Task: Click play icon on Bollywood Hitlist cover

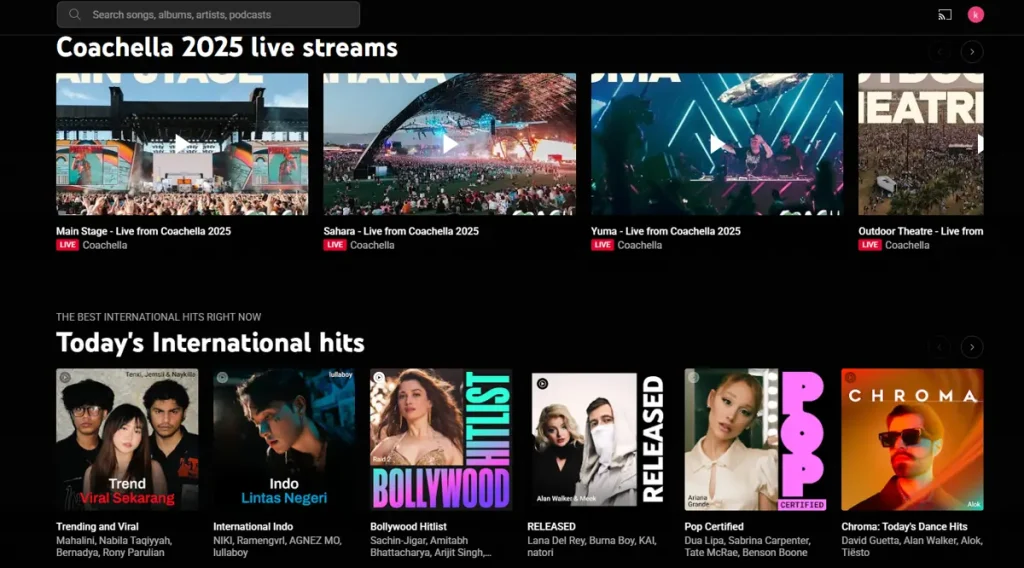Action: pyautogui.click(x=379, y=377)
